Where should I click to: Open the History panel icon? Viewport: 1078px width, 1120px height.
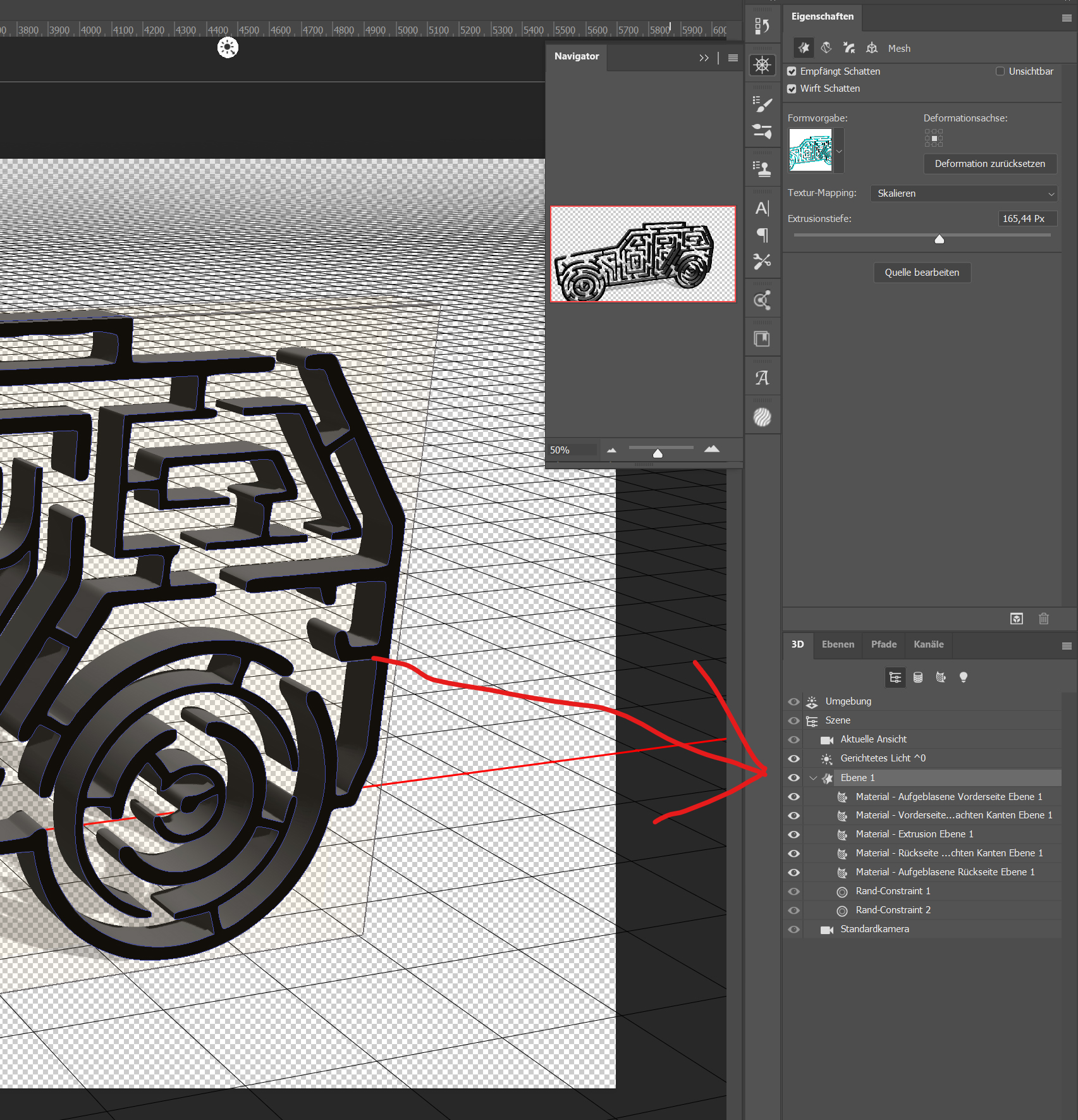(762, 27)
